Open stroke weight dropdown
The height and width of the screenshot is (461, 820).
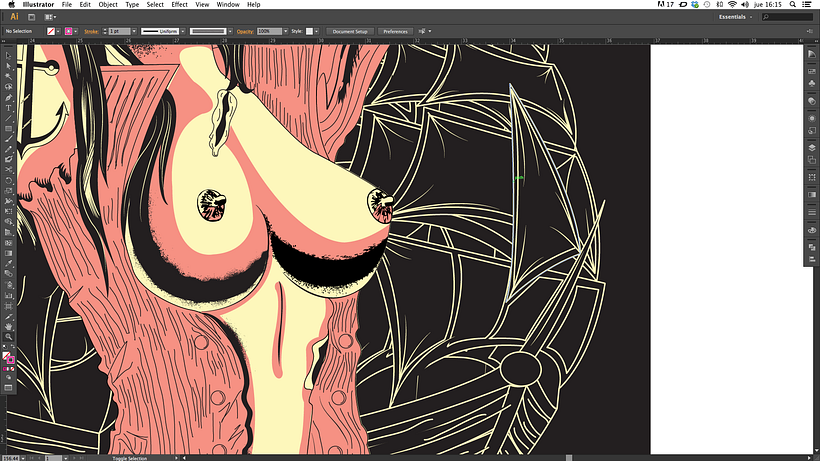(x=134, y=31)
